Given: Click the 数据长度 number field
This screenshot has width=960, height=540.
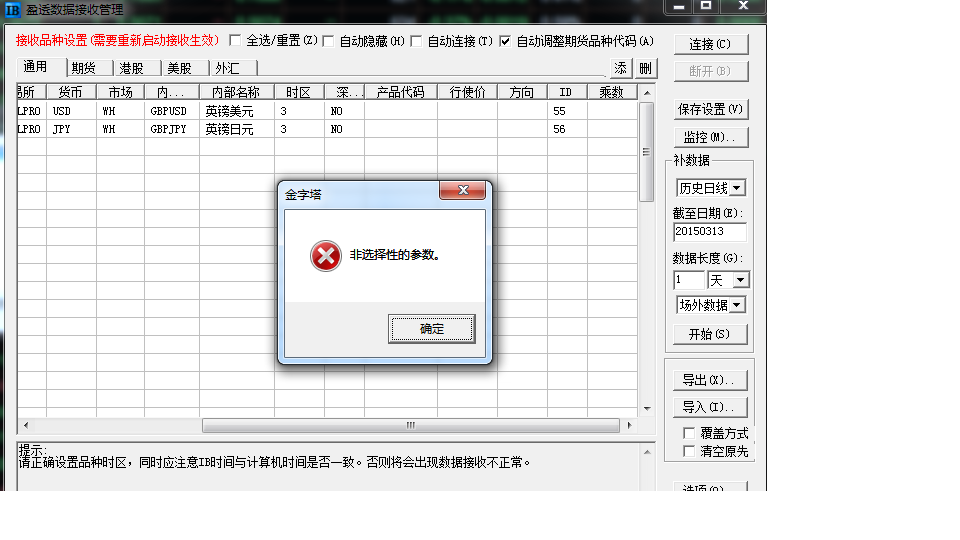Looking at the screenshot, I should point(689,280).
